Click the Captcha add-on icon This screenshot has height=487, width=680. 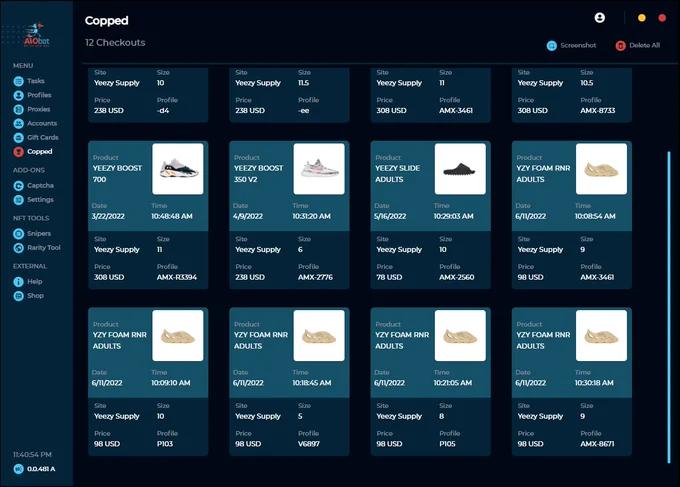coord(18,186)
